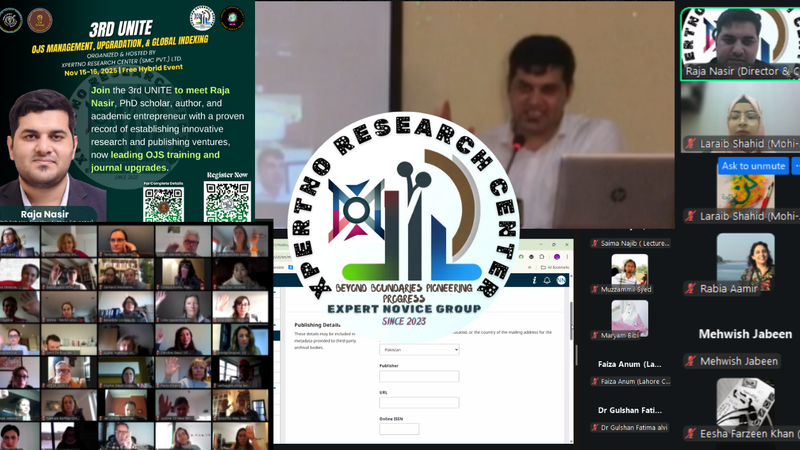Click muted mic icon beside Saima Najib
Viewport: 800px width, 450px height.
(x=594, y=242)
